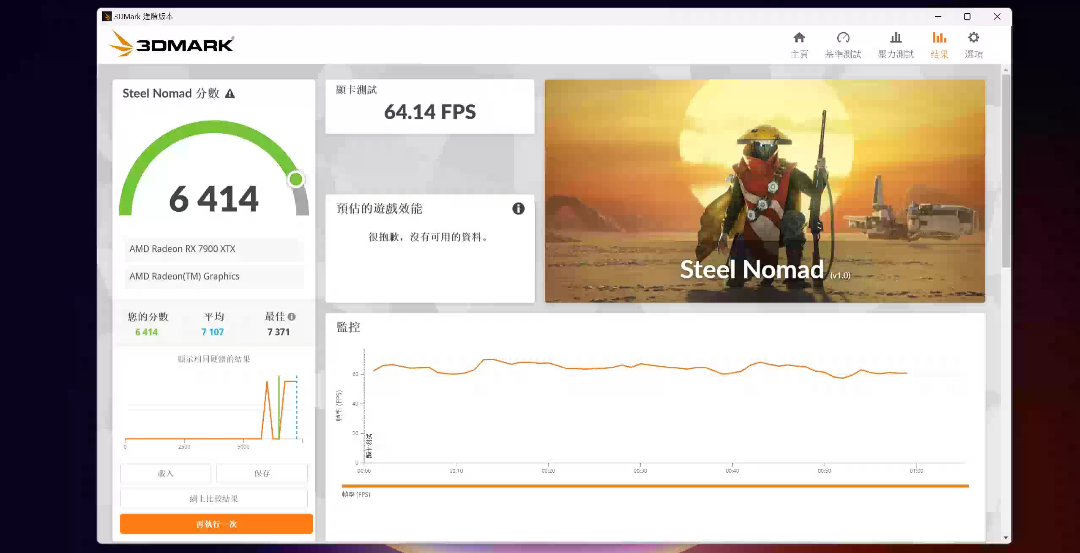Select the orange Results (結果) tab
Screen dimensions: 1080x553
pos(939,44)
